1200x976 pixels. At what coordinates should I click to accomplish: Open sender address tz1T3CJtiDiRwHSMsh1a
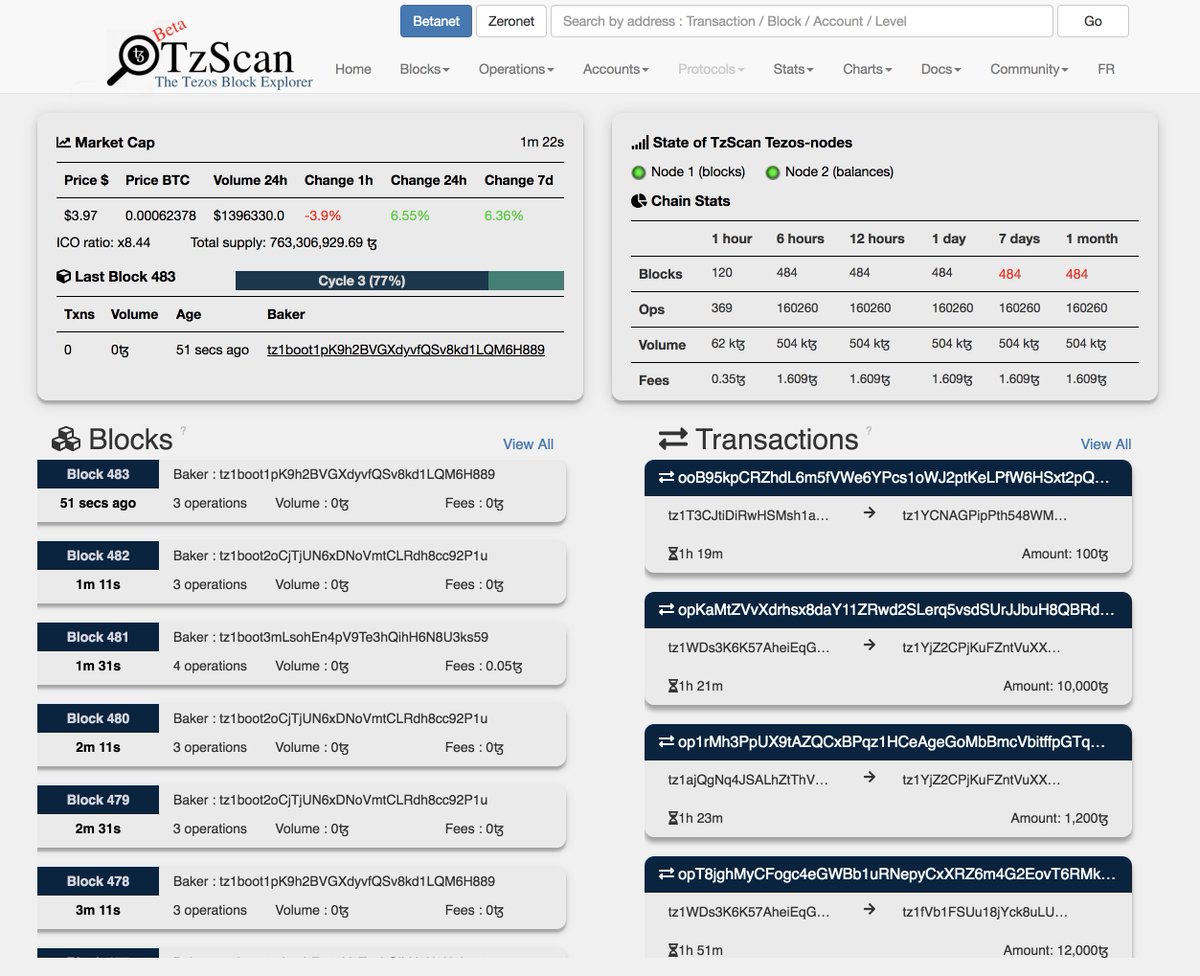(749, 515)
